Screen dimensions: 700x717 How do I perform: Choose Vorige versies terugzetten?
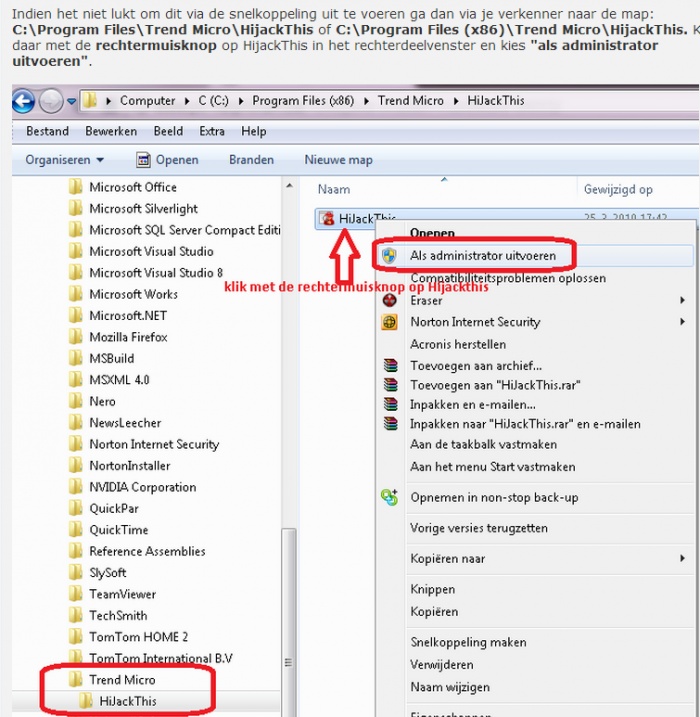click(479, 528)
